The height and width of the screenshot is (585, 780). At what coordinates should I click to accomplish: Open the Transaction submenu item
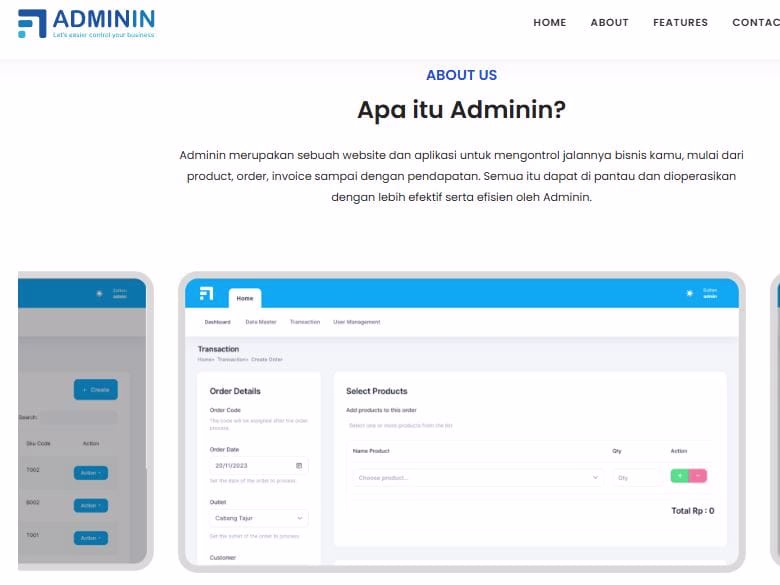point(305,322)
